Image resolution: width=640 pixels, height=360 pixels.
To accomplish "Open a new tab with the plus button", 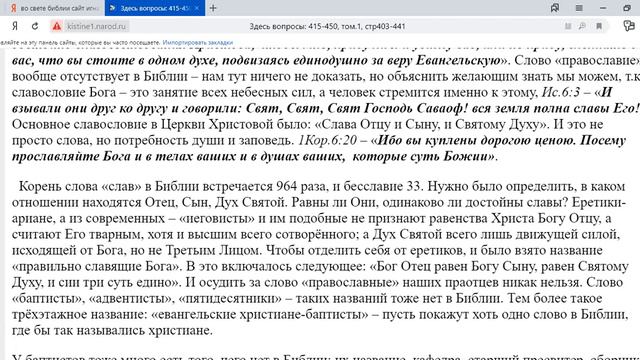I will (213, 8).
